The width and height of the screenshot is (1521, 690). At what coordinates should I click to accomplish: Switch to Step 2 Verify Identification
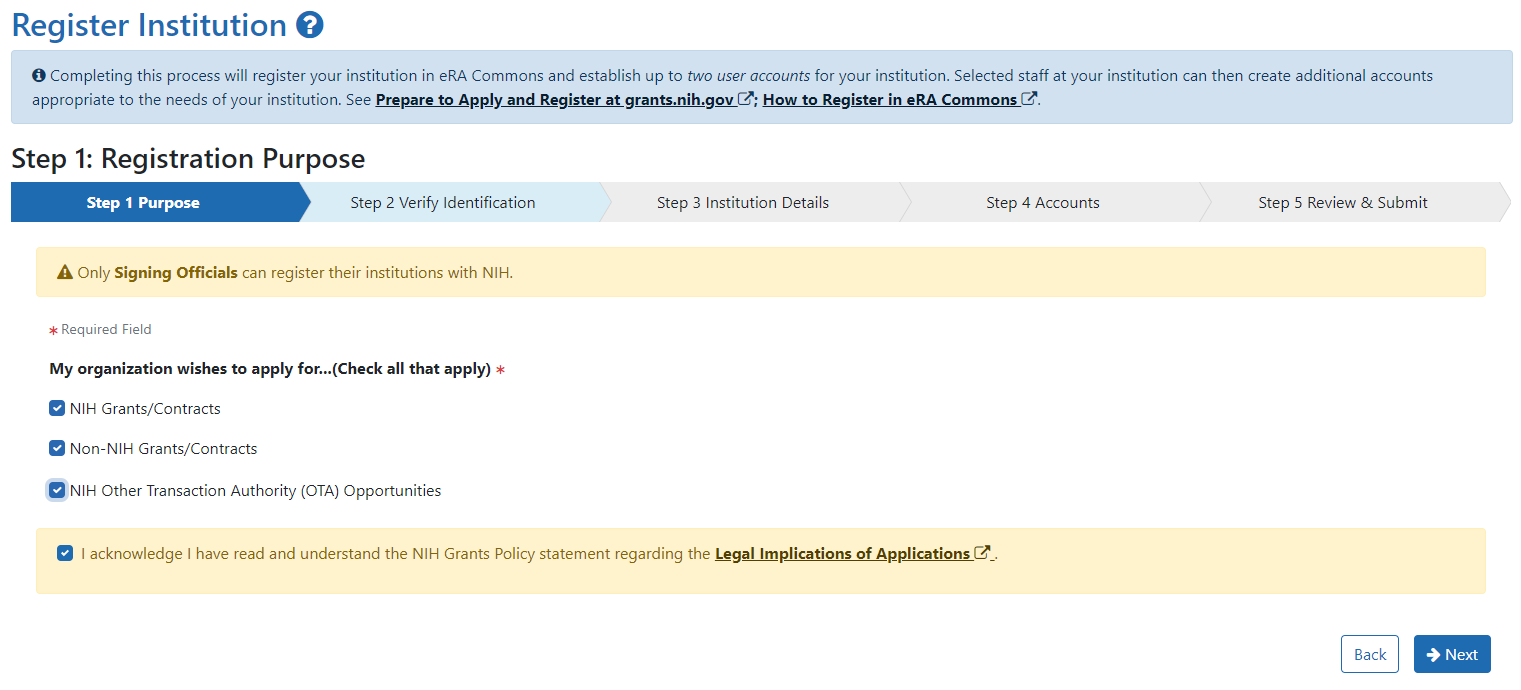tap(442, 202)
